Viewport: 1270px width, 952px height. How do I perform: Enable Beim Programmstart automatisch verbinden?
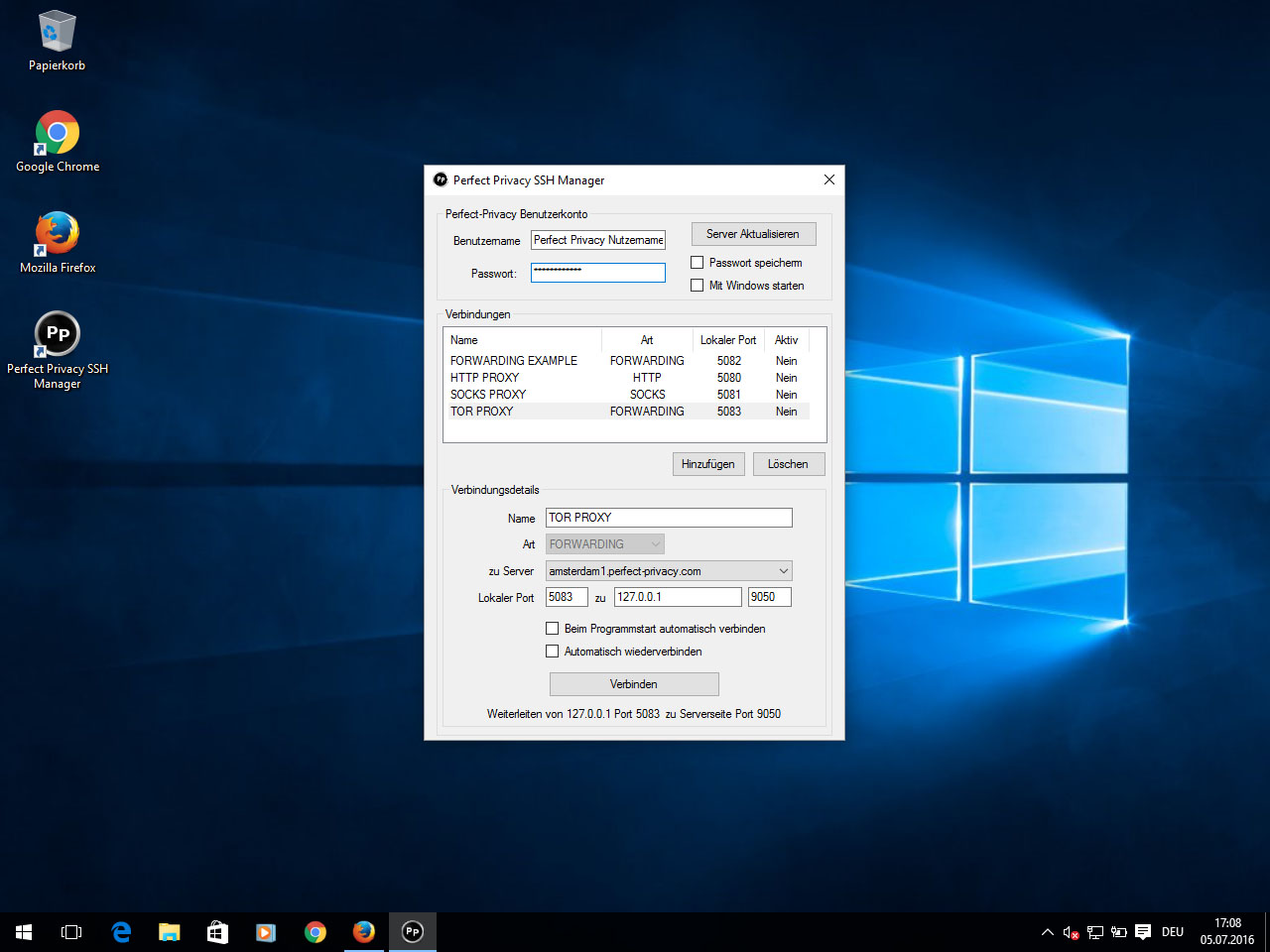(553, 629)
